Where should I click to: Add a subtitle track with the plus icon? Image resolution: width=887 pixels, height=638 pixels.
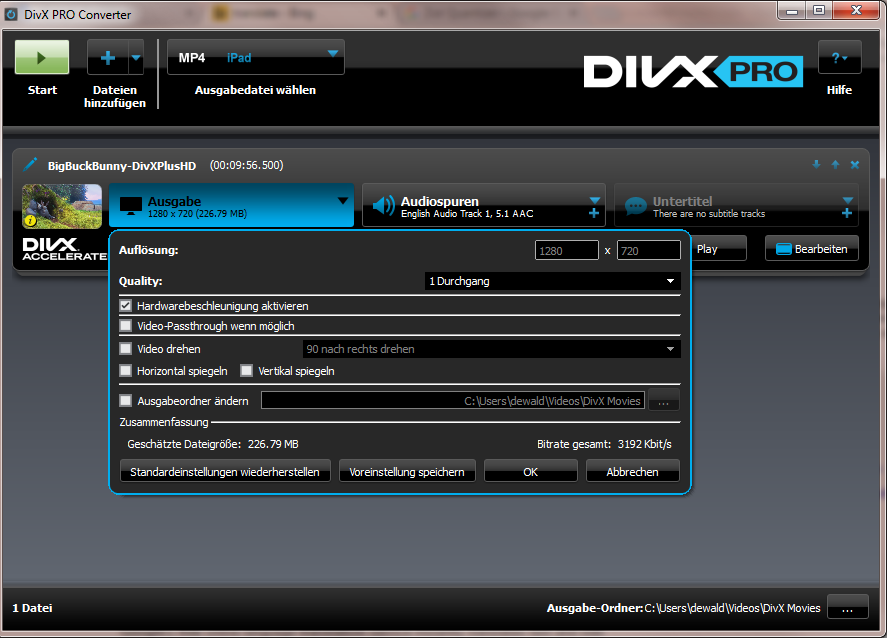click(x=847, y=213)
